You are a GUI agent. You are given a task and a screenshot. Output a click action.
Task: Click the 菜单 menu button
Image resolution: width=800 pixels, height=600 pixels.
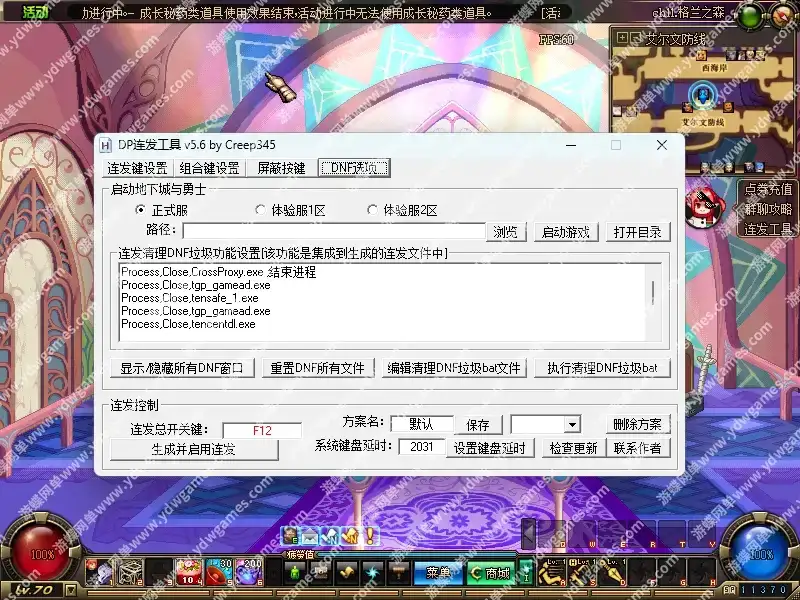point(438,573)
